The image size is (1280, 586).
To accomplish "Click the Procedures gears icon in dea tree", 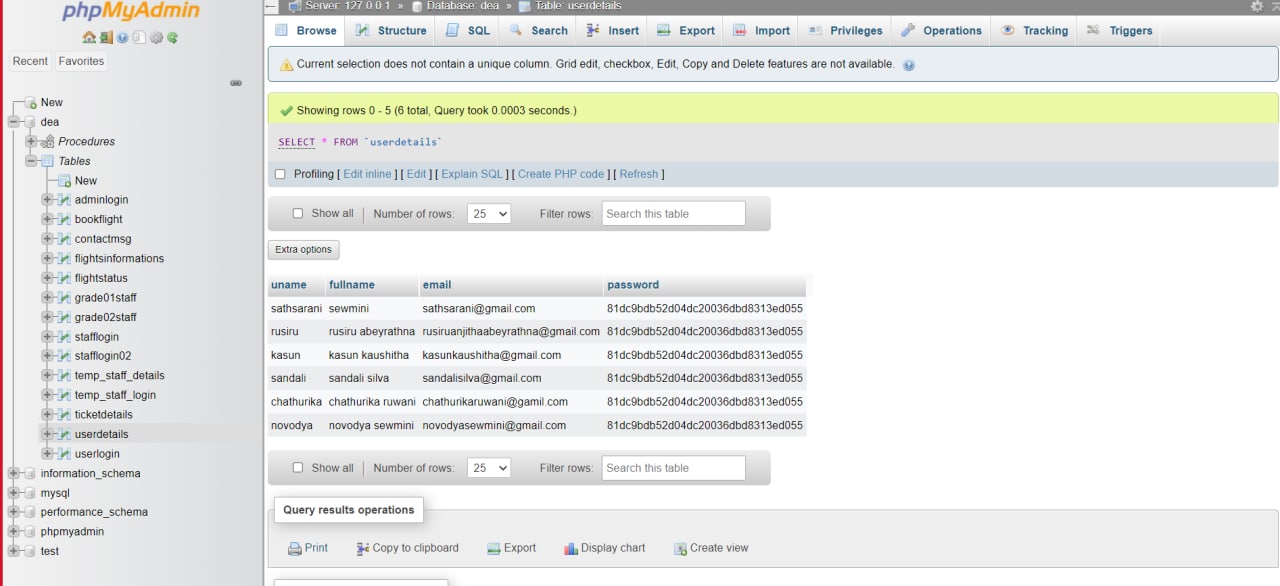I will 48,141.
